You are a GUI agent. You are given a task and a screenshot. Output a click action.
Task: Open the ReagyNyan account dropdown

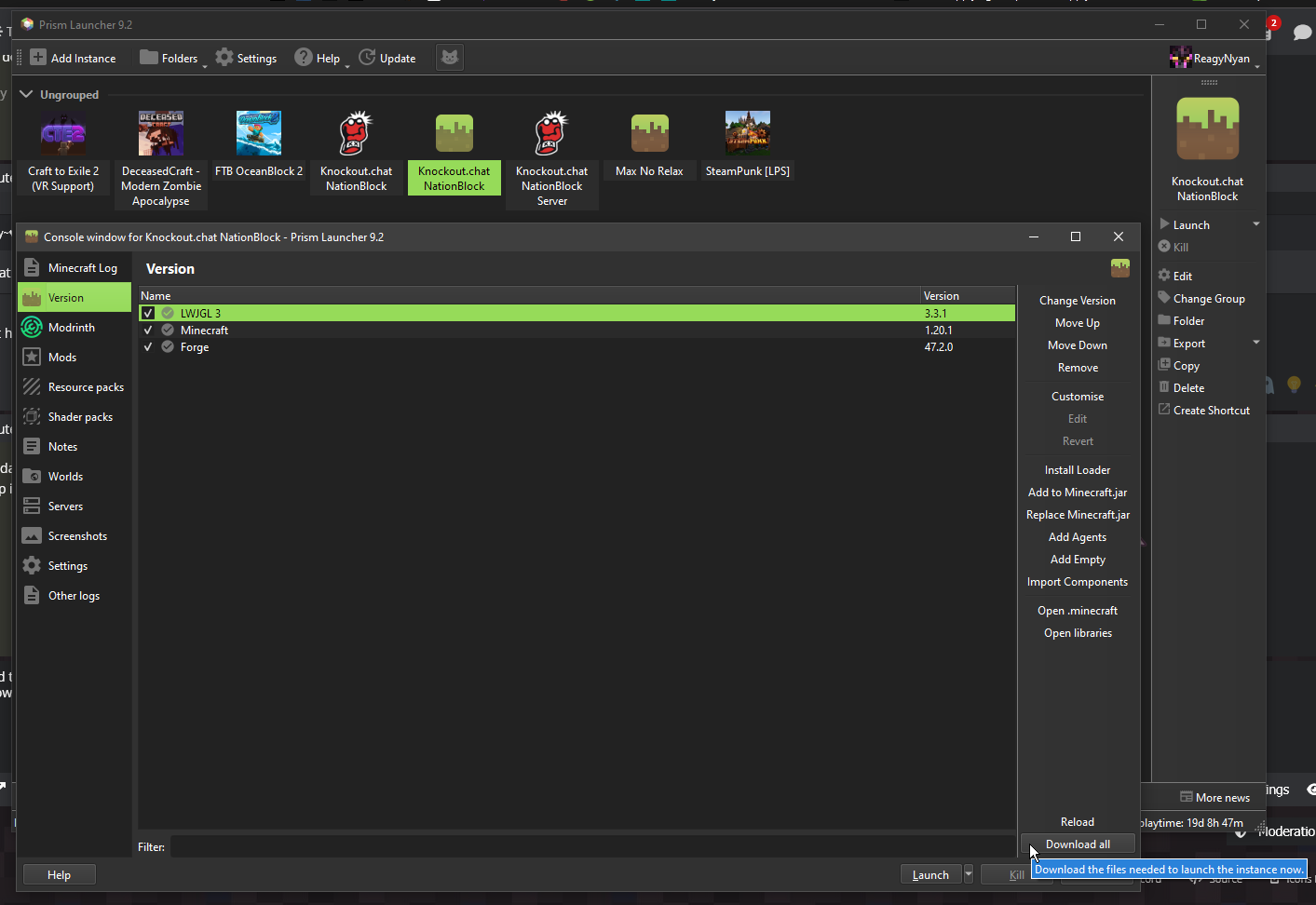tap(1214, 58)
